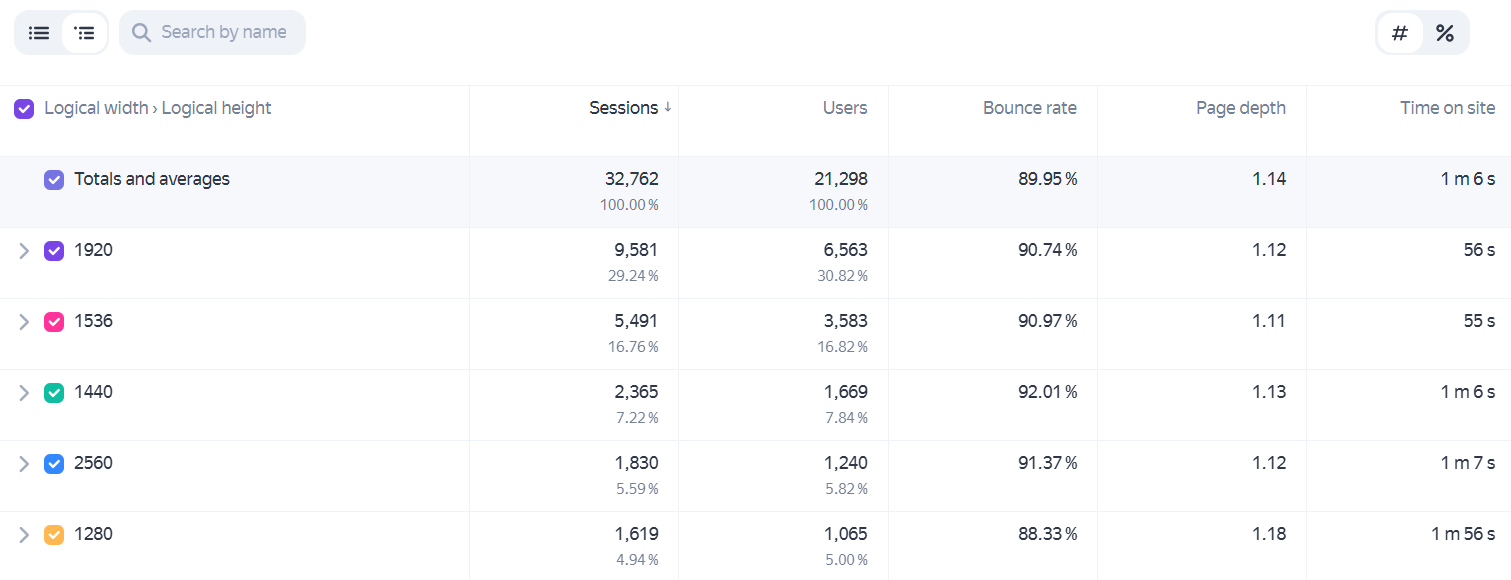
Task: Click the Sessions sort arrow
Action: tap(668, 108)
